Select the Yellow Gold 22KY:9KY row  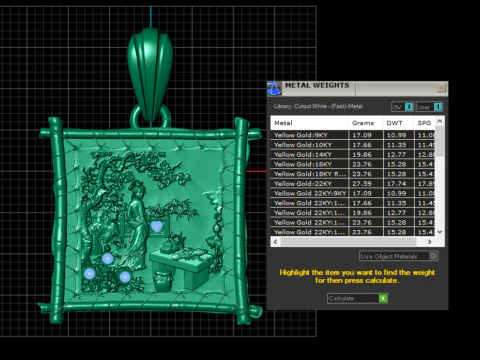point(353,193)
